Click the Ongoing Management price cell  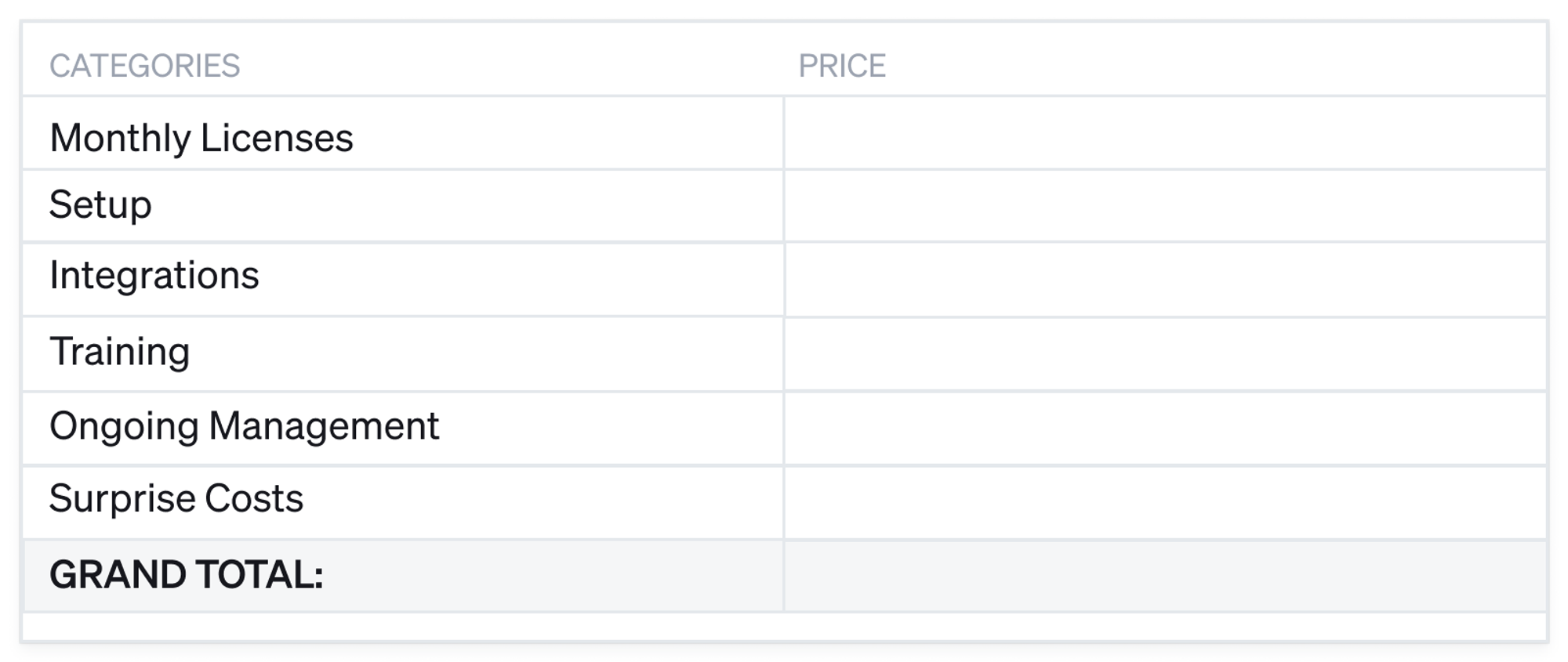tap(1165, 429)
